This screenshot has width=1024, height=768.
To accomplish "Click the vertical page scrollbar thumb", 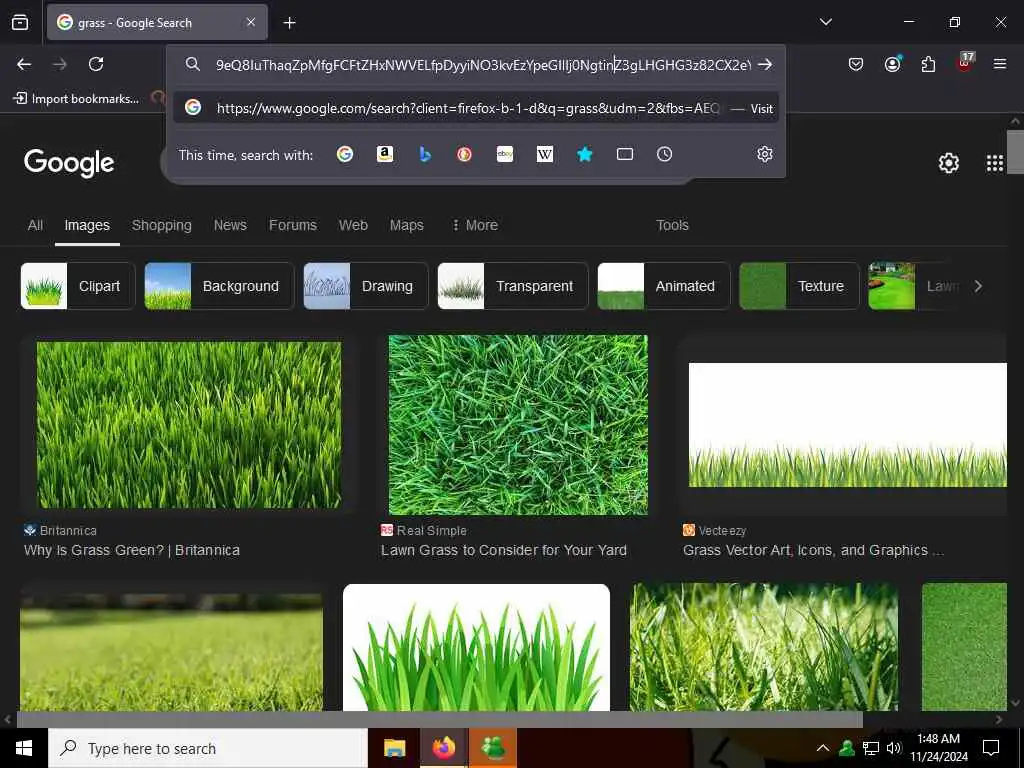I will point(1015,152).
